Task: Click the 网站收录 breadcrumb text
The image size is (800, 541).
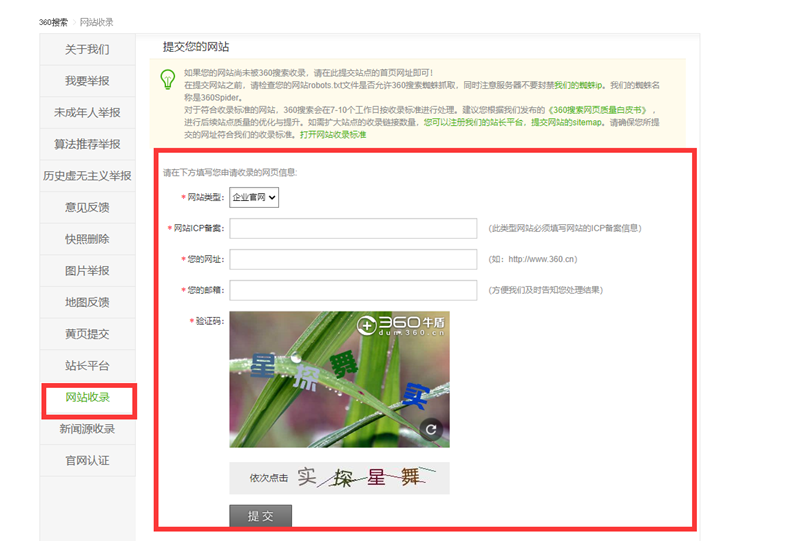Action: point(96,22)
